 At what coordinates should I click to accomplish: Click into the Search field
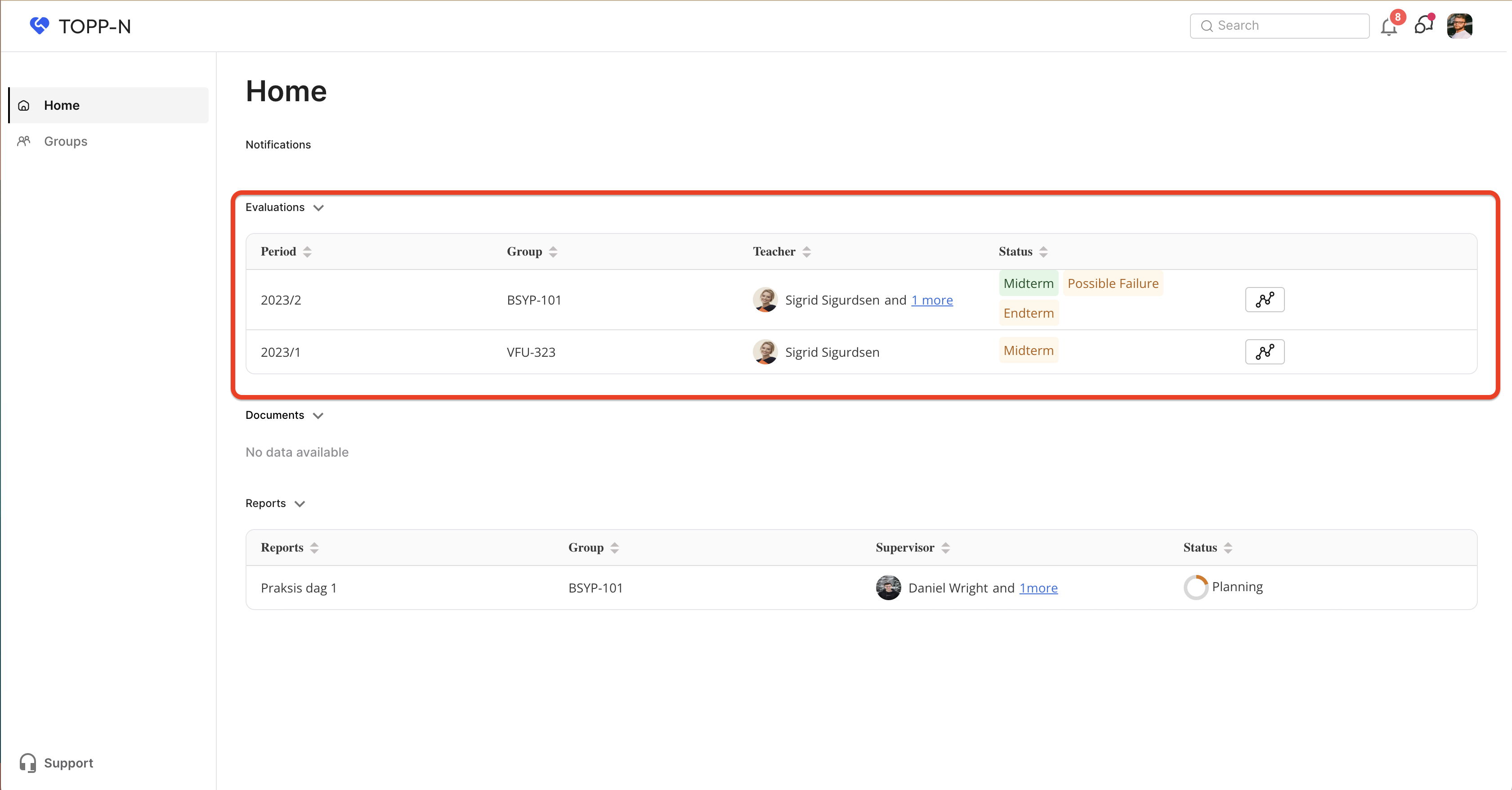pos(1279,26)
